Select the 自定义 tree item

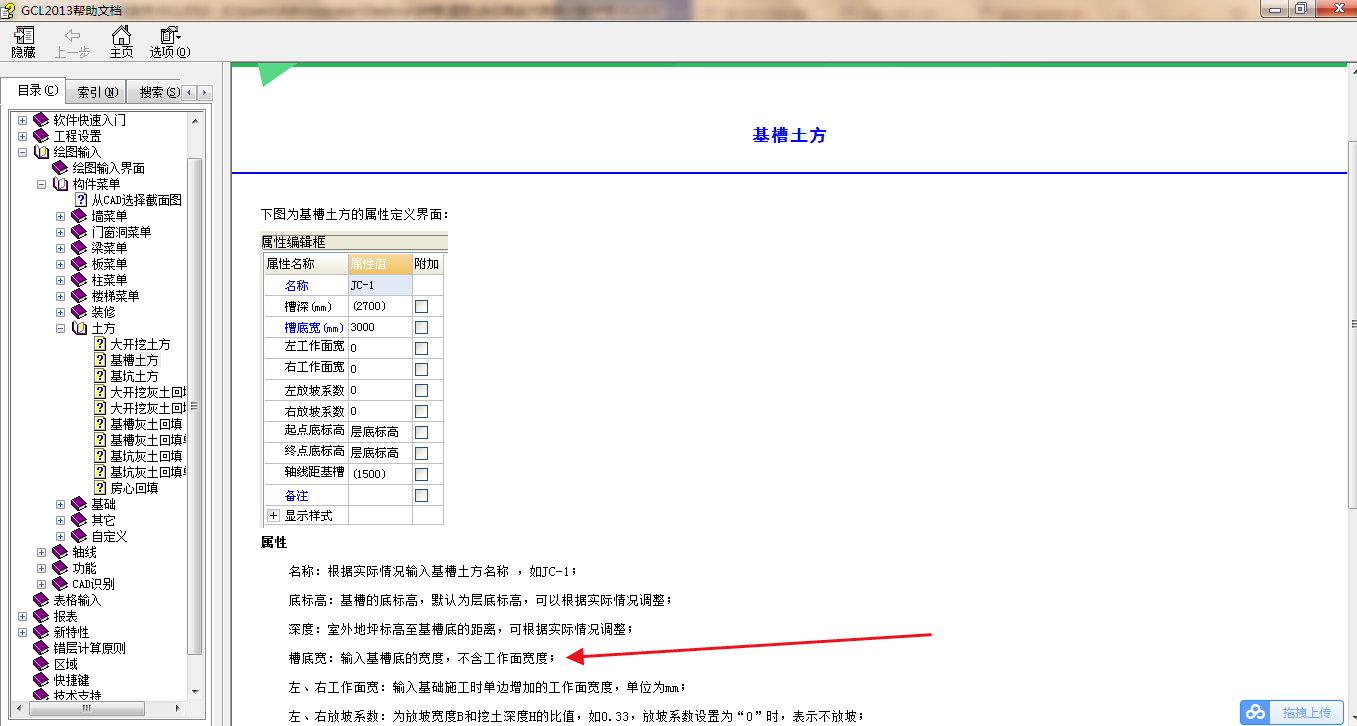coord(109,536)
